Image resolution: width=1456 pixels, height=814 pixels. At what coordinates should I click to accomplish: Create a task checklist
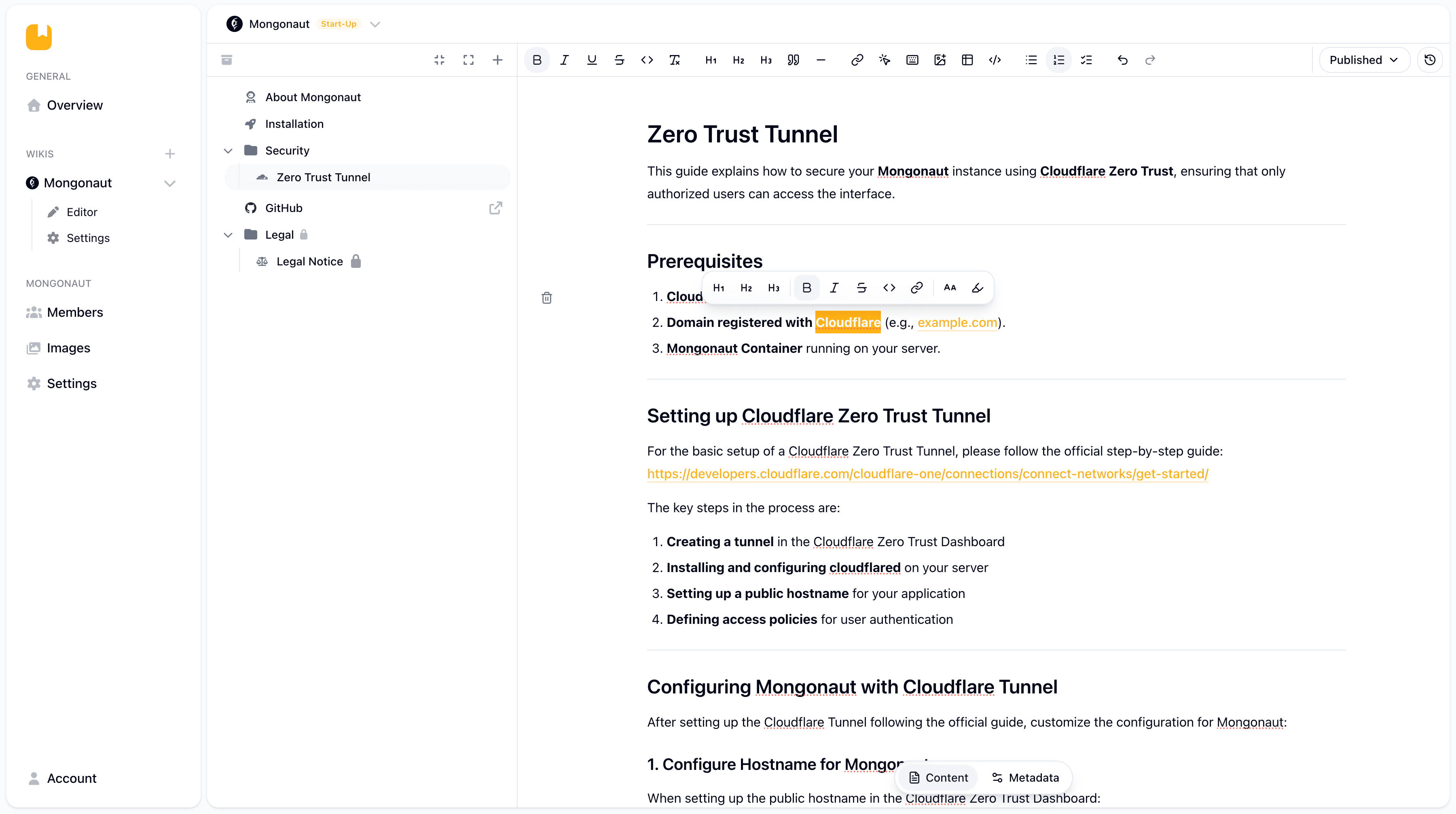coord(1086,60)
